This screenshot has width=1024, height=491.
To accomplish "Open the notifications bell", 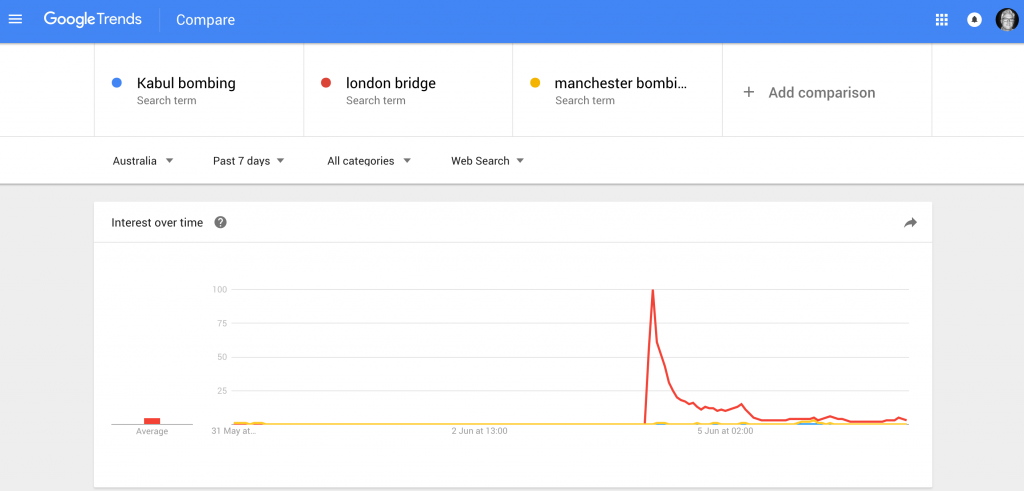I will point(974,19).
